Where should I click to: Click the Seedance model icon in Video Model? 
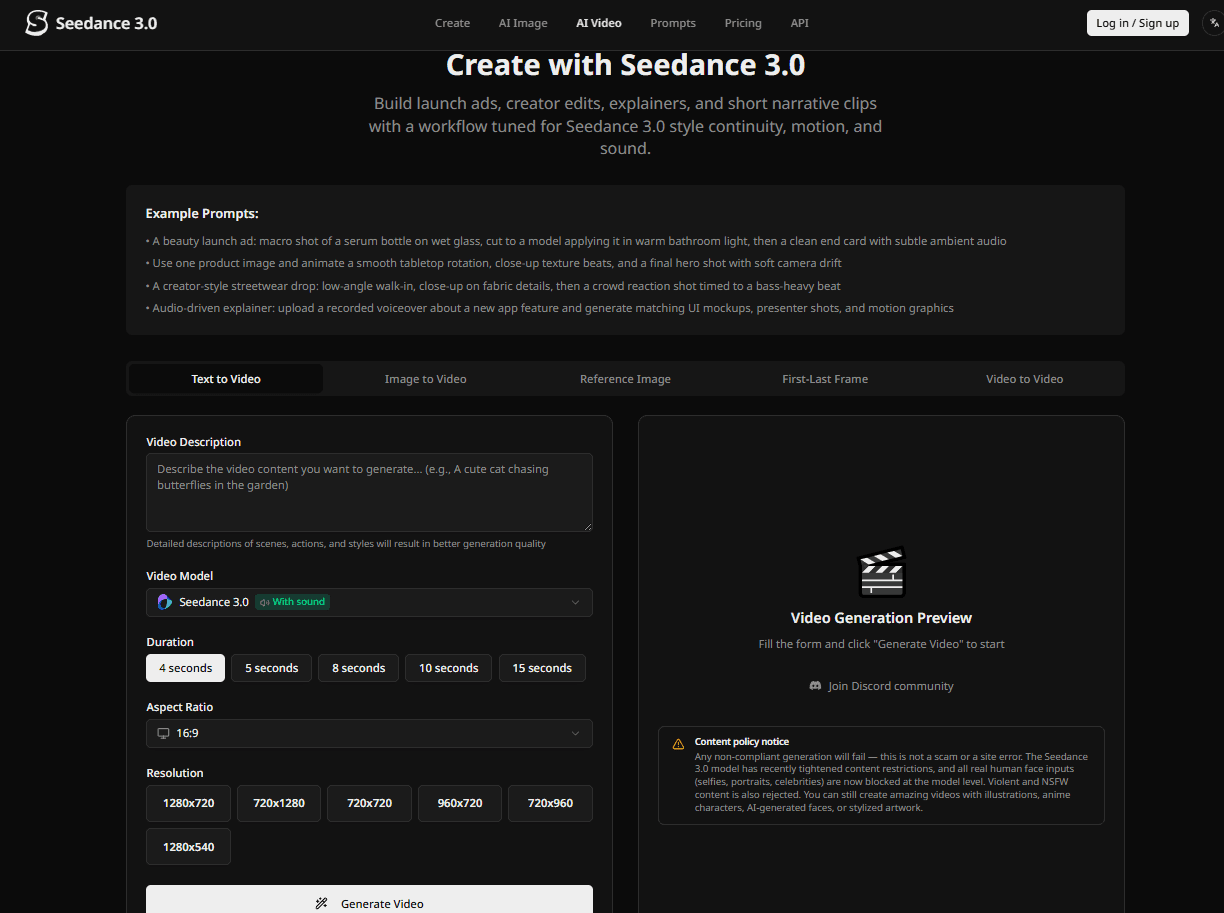[165, 602]
